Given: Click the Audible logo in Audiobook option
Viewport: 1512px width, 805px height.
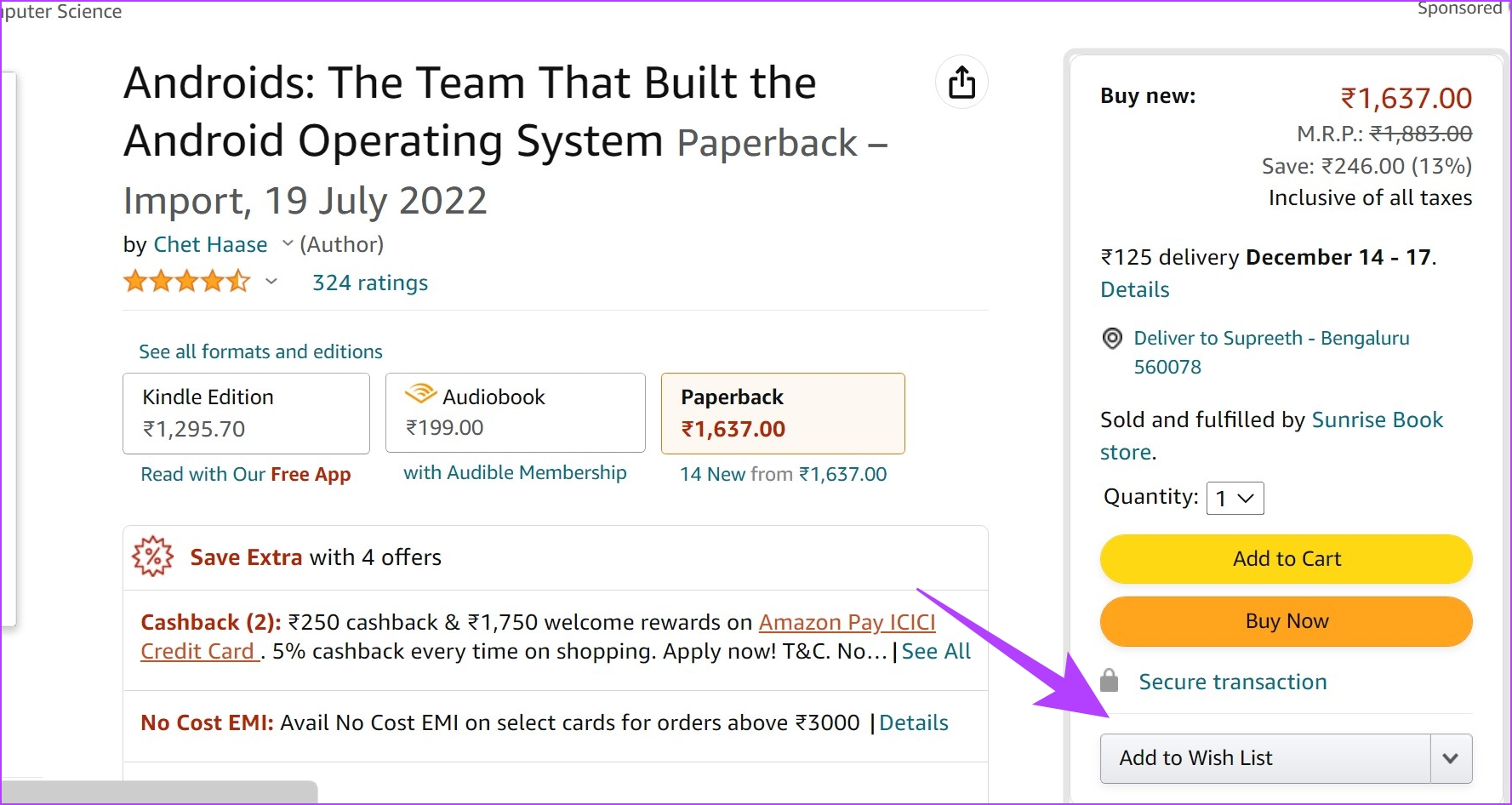Looking at the screenshot, I should 420,394.
